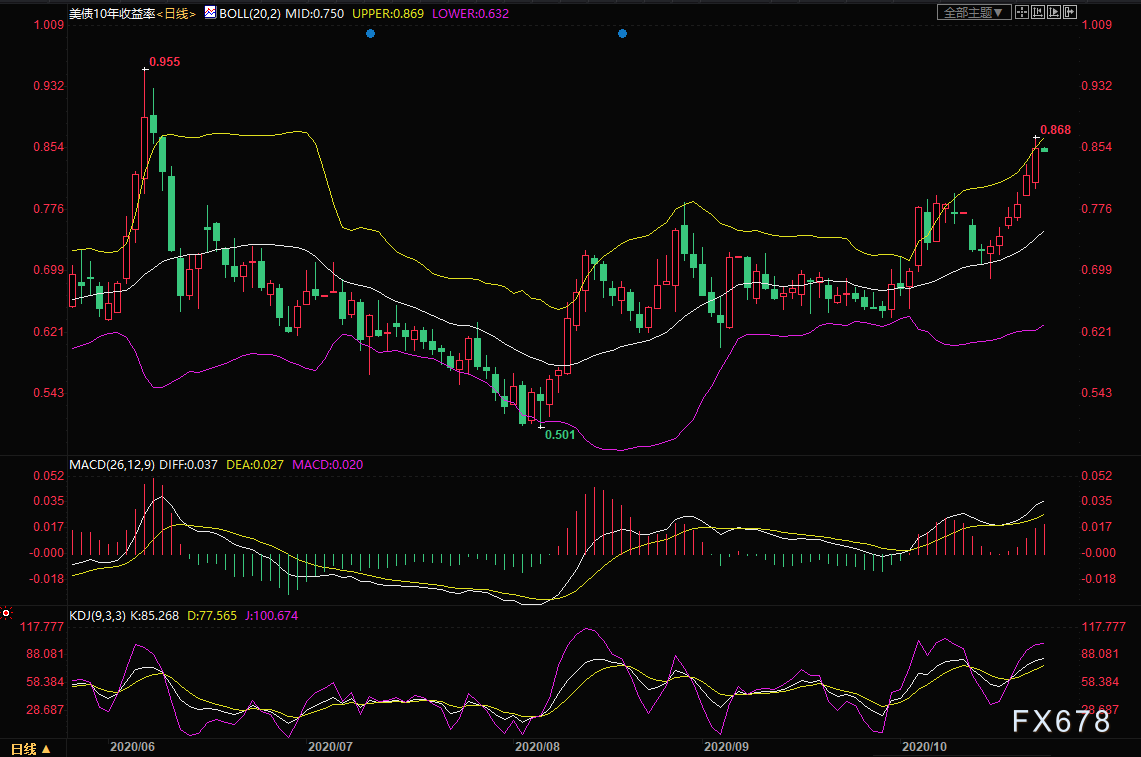The width and height of the screenshot is (1141, 757).
Task: Click the second blue event dot
Action: click(622, 33)
